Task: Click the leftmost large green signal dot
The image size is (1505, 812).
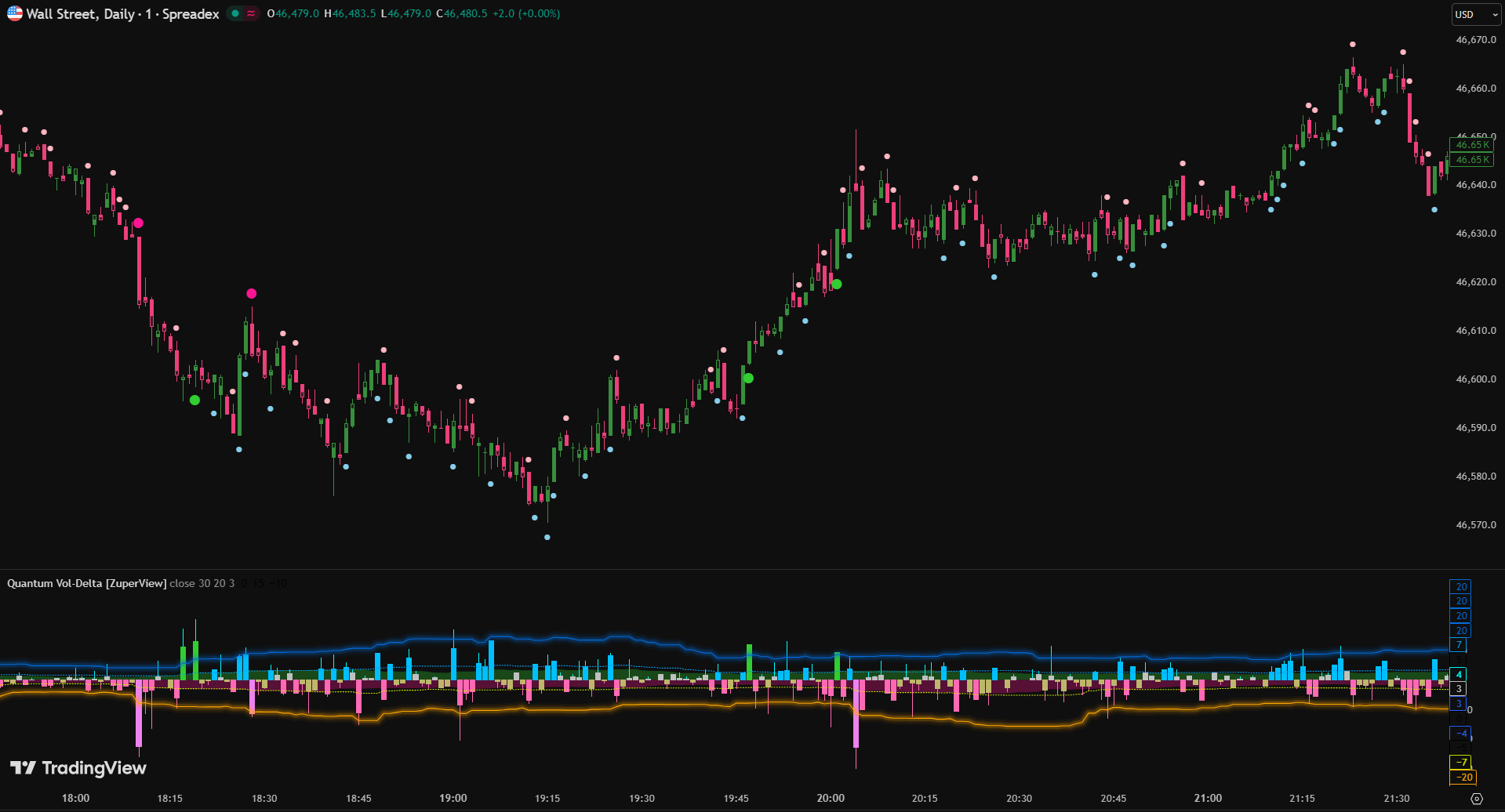Action: [x=194, y=401]
